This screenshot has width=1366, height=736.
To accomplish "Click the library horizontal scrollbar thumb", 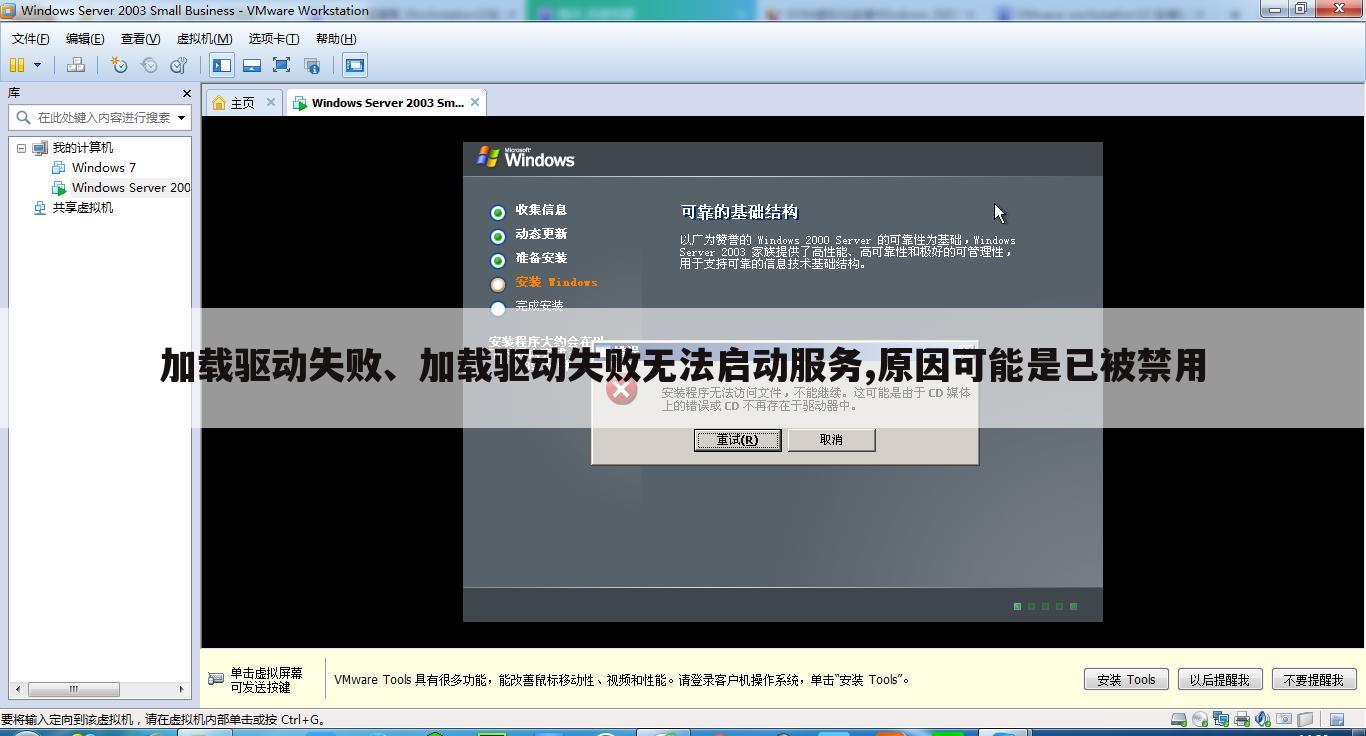I will [x=74, y=689].
